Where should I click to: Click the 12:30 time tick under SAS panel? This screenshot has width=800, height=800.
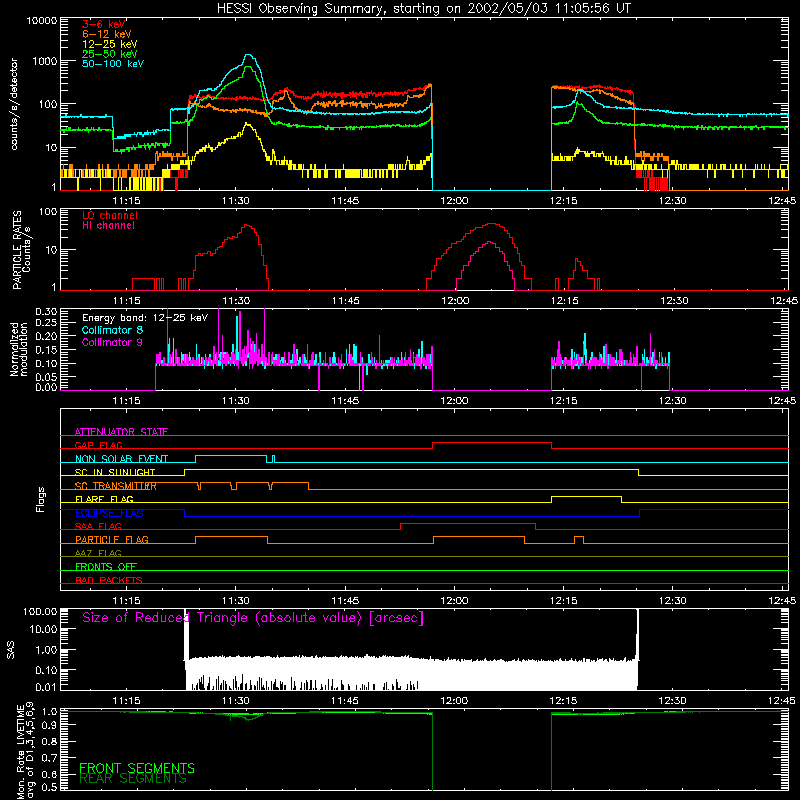[x=672, y=701]
